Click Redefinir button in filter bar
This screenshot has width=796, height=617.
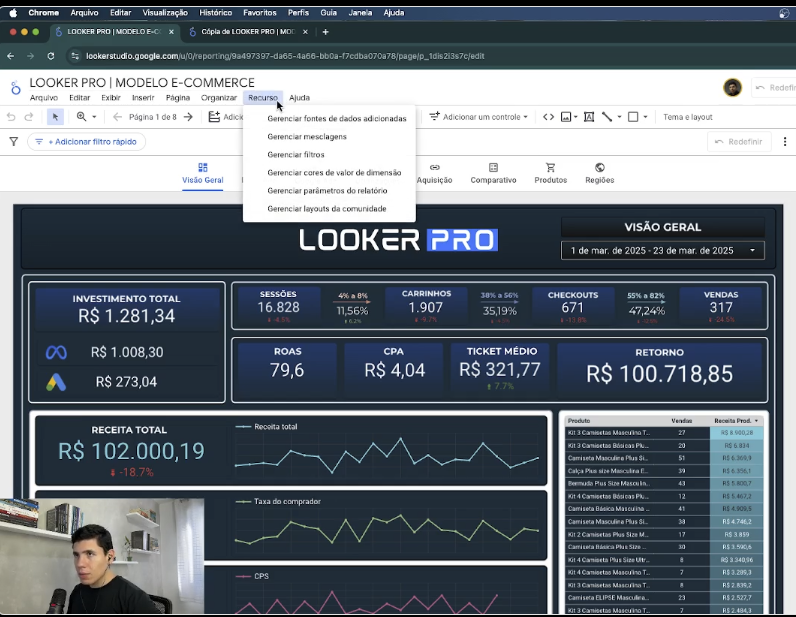[x=739, y=142]
